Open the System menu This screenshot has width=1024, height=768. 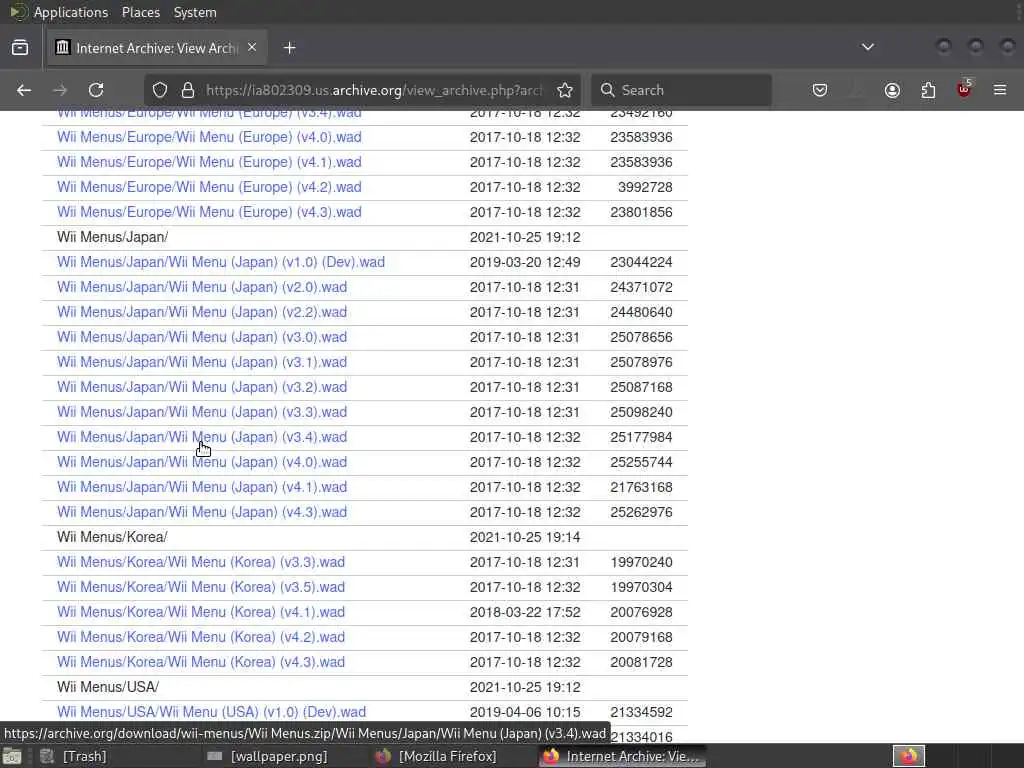(195, 12)
